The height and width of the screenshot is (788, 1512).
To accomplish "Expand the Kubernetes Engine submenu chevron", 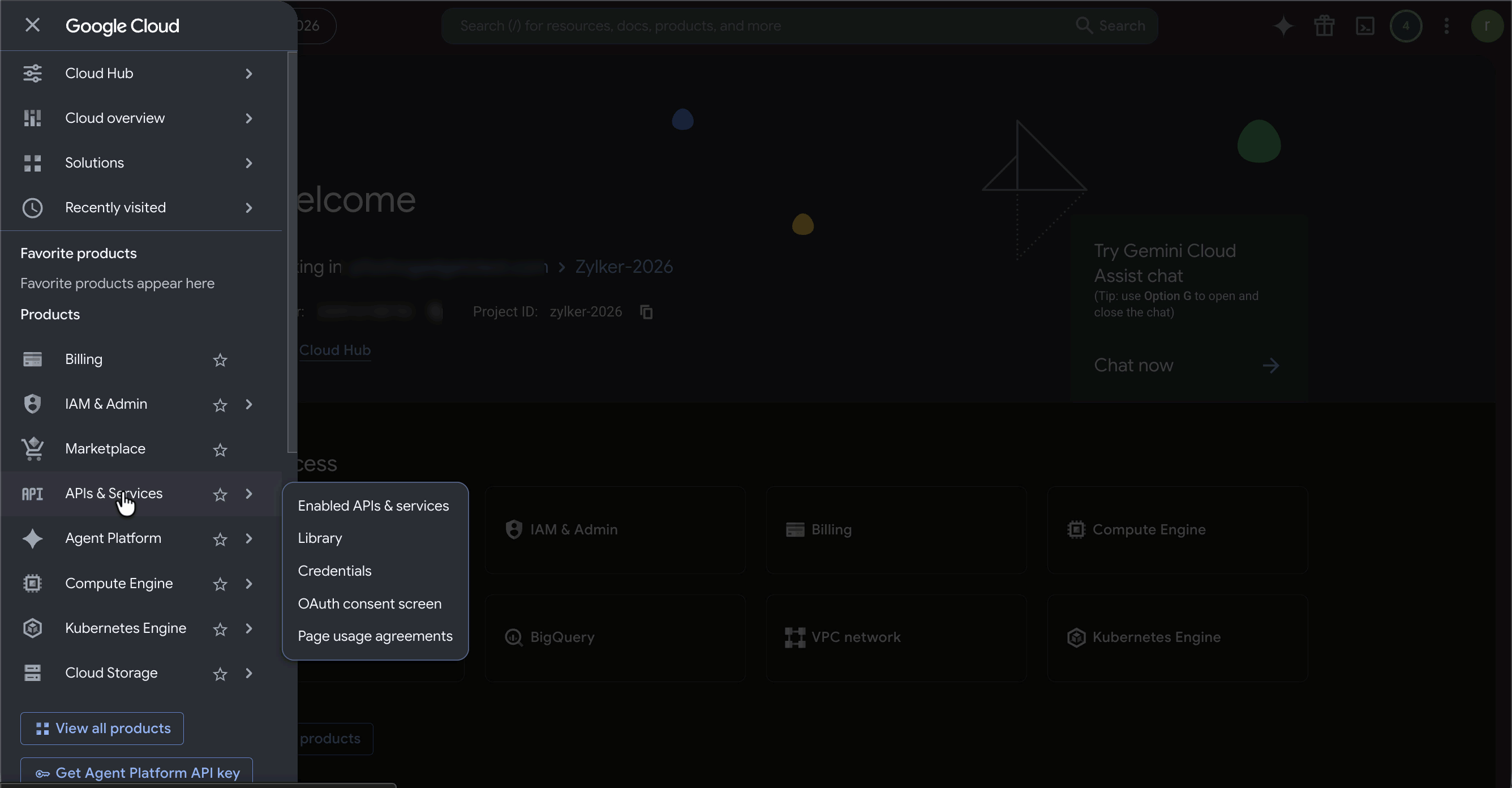I will [x=249, y=629].
